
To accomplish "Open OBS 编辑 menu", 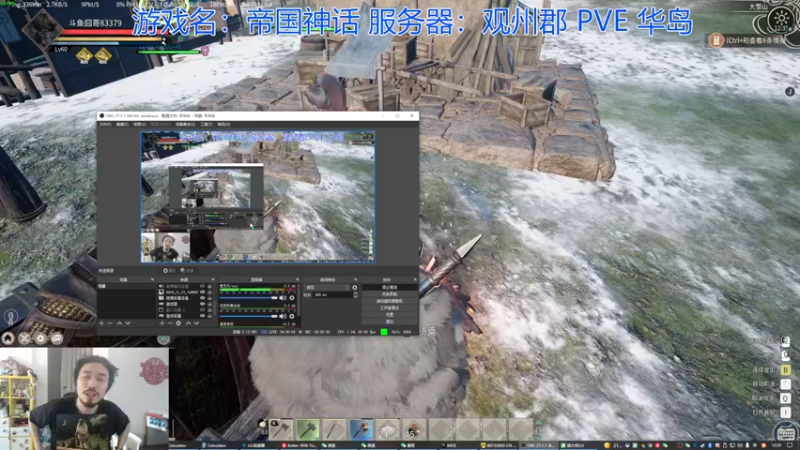I will point(122,124).
